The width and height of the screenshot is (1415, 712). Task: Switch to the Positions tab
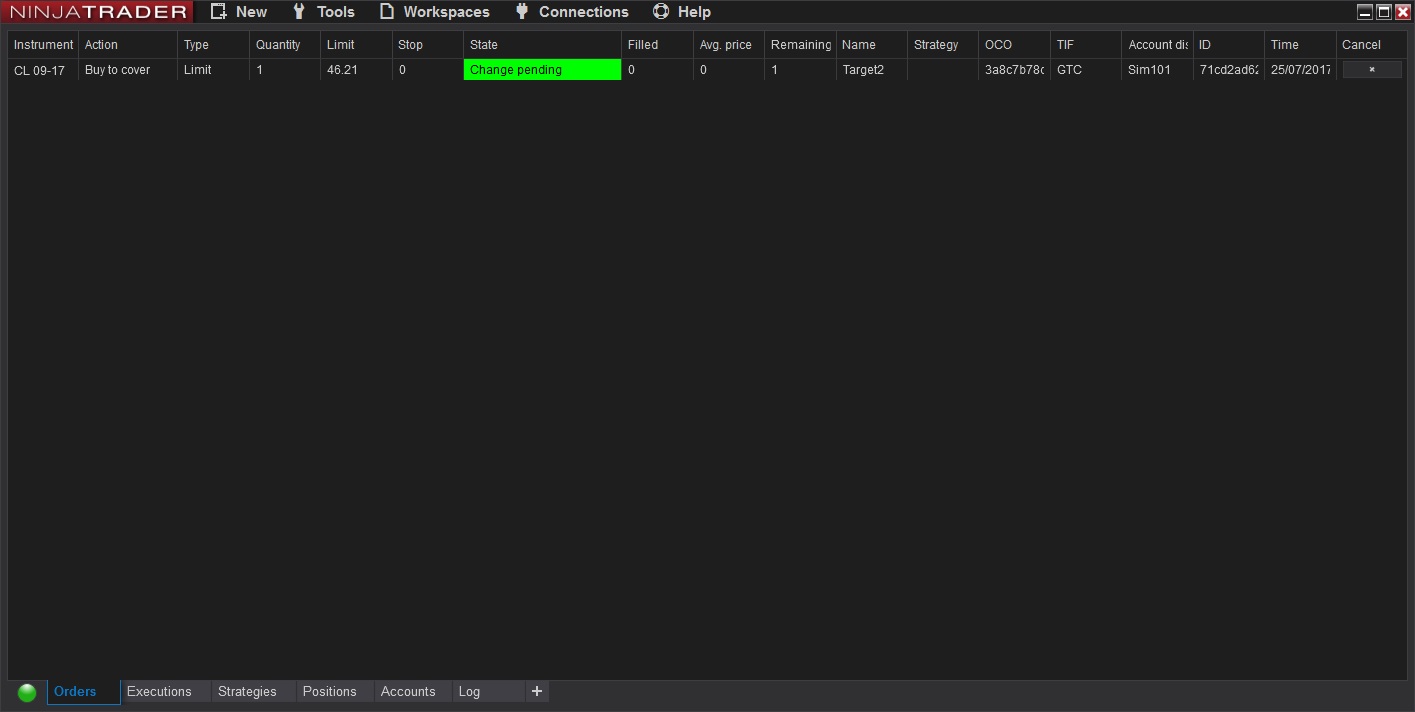tap(336, 692)
